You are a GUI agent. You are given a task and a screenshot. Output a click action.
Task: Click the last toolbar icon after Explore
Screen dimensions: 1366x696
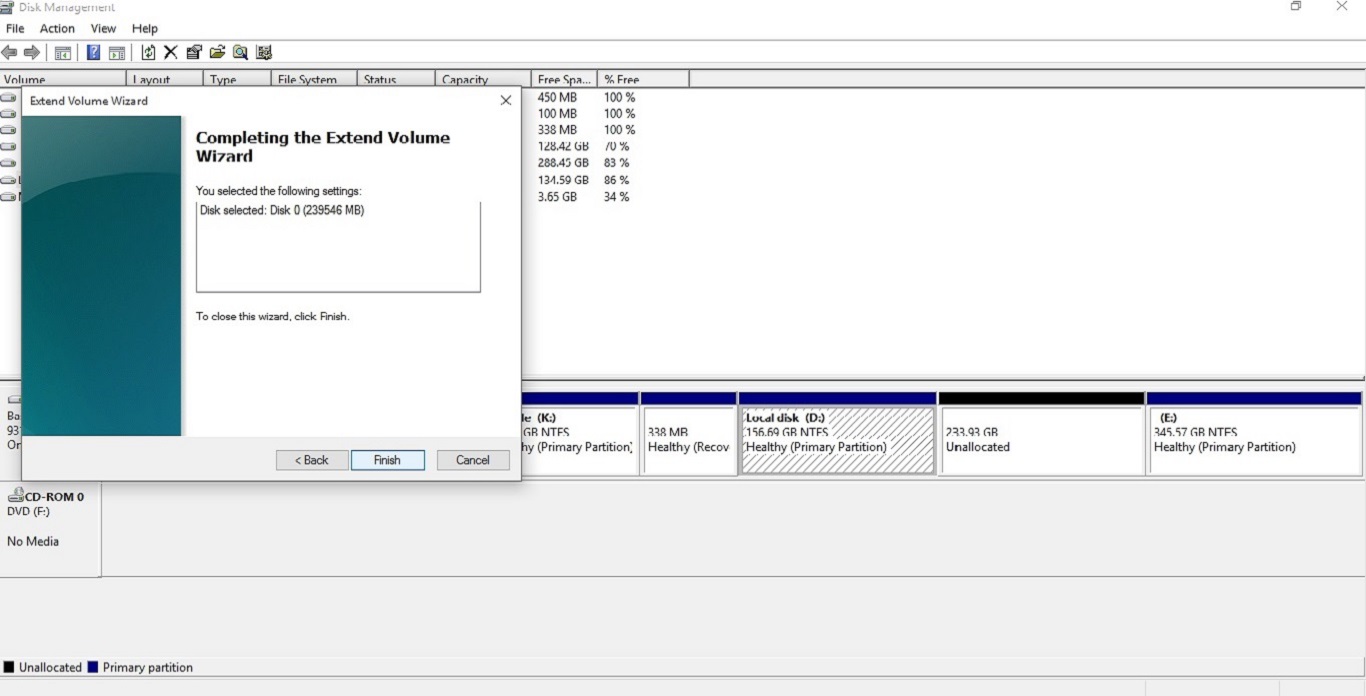(264, 52)
